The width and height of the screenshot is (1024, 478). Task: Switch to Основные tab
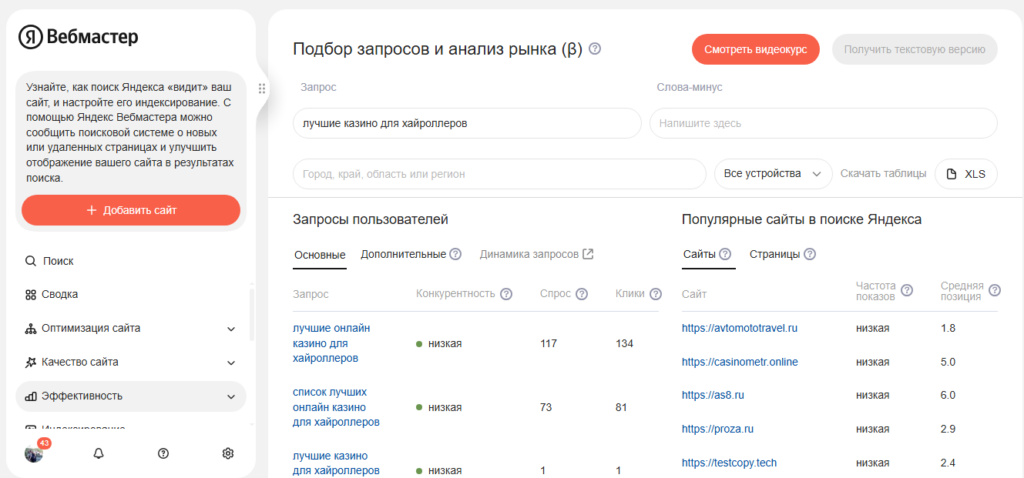point(320,255)
